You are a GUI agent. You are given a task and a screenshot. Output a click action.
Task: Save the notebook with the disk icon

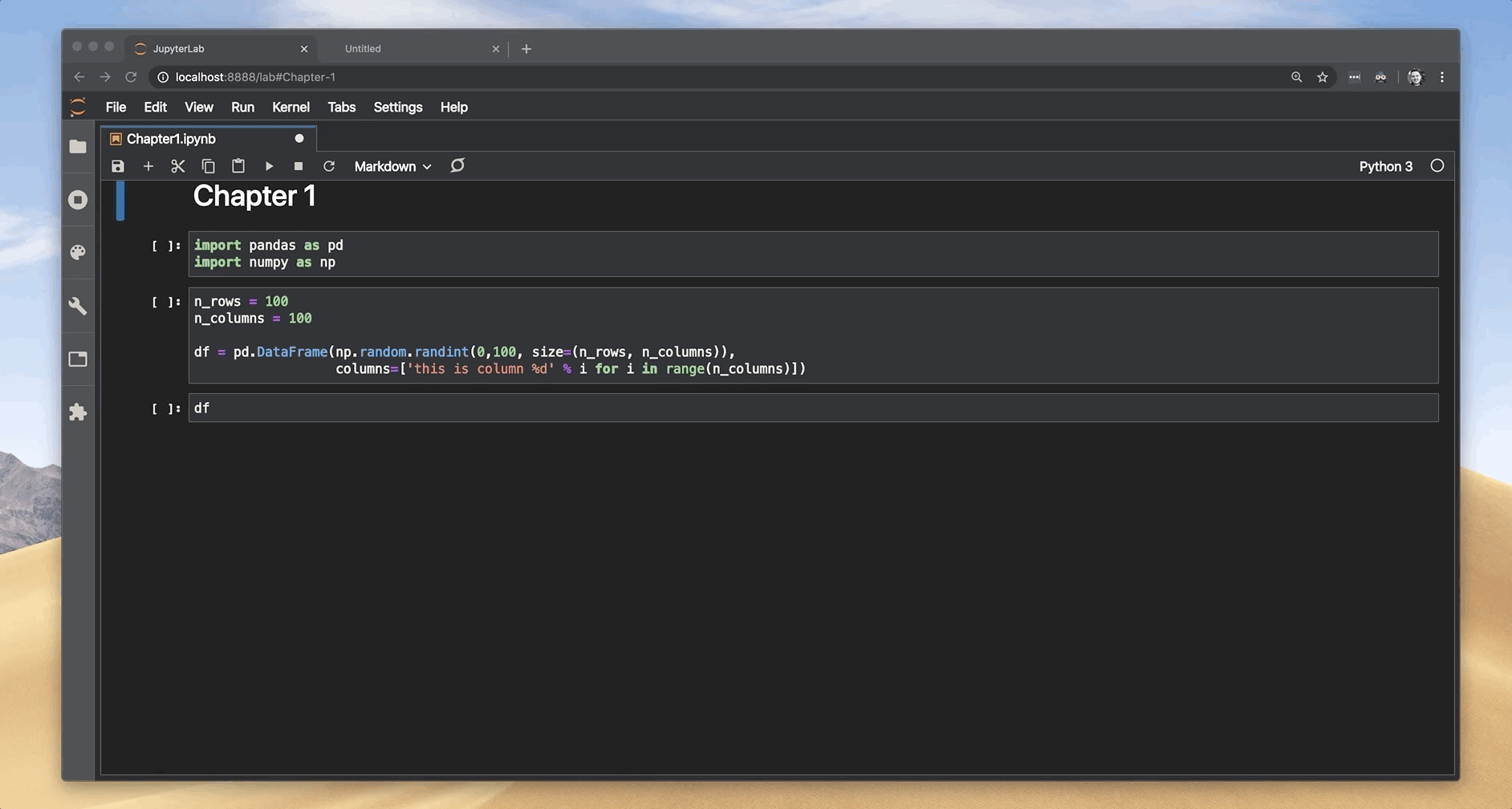(118, 166)
